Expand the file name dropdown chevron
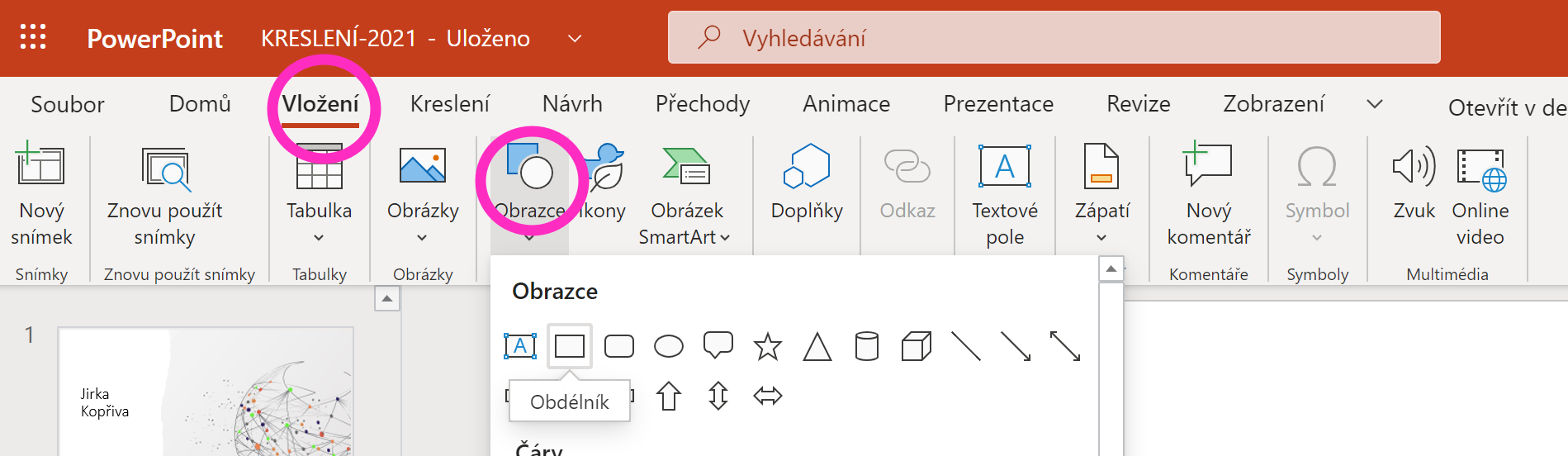The image size is (1568, 456). coord(575,38)
